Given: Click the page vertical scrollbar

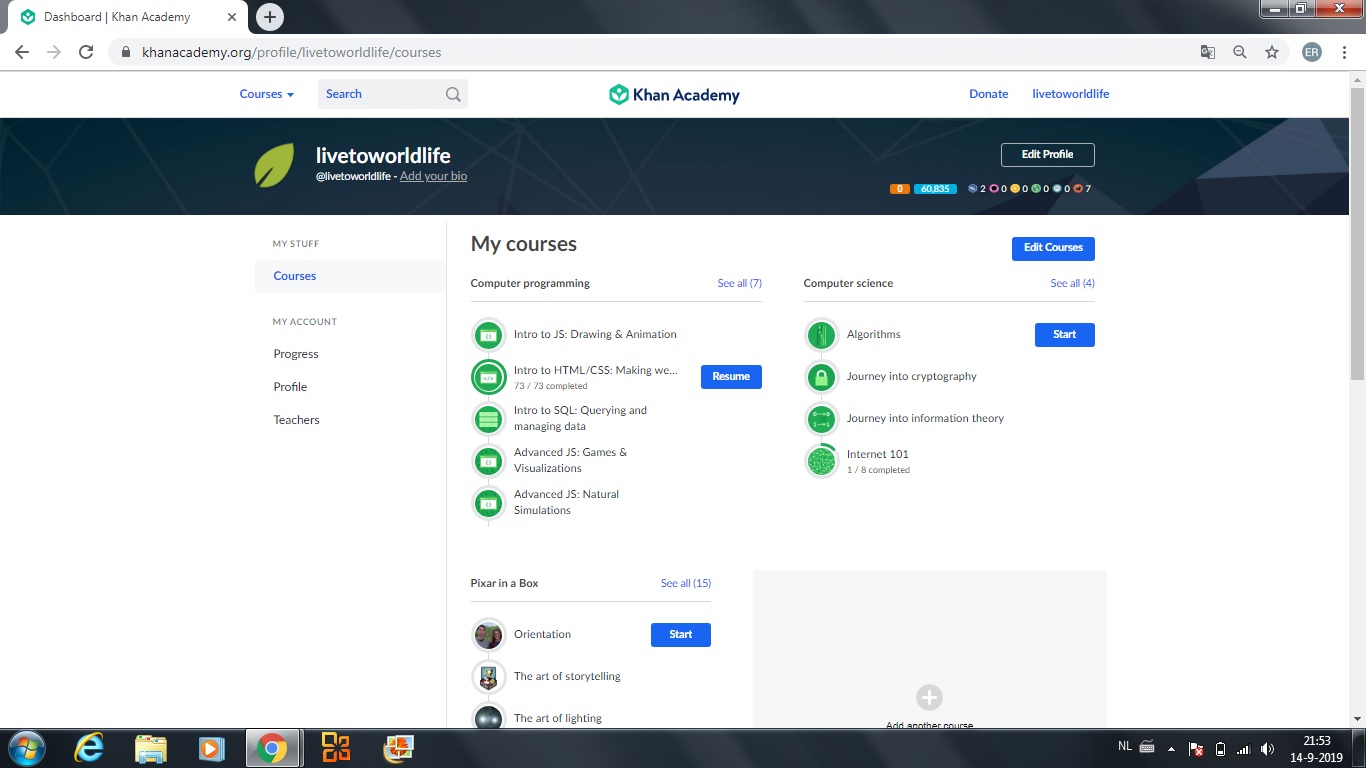Looking at the screenshot, I should (1357, 234).
